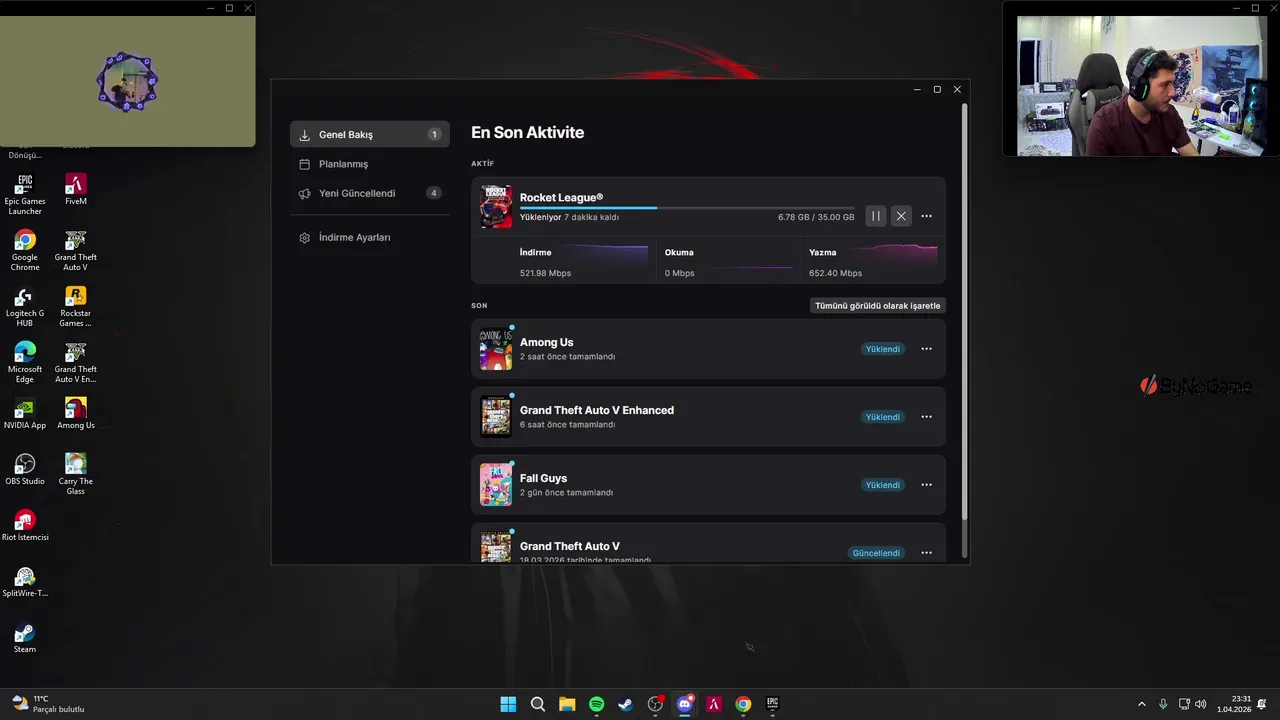Viewport: 1280px width, 720px height.
Task: Open Logitech G HUB desktop icon
Action: (25, 306)
